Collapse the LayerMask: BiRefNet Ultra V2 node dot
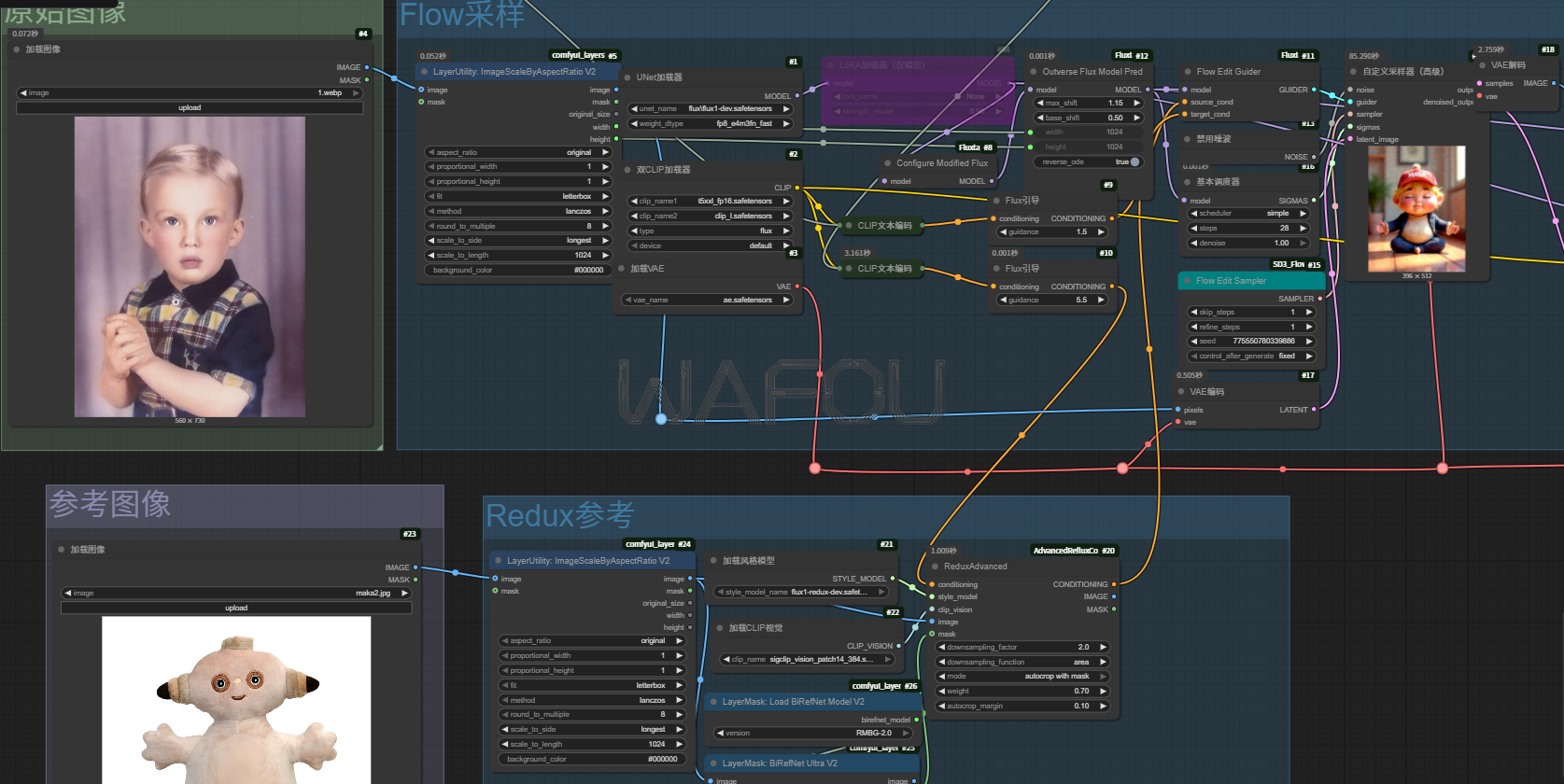The height and width of the screenshot is (784, 1564). [713, 763]
